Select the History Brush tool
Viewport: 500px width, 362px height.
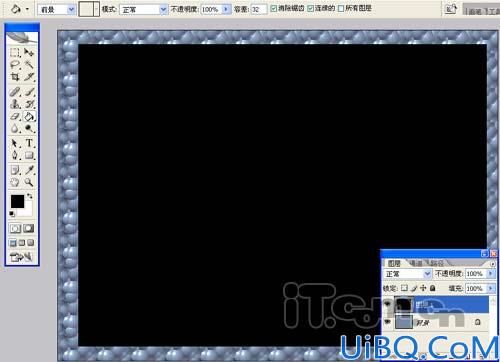coord(29,104)
